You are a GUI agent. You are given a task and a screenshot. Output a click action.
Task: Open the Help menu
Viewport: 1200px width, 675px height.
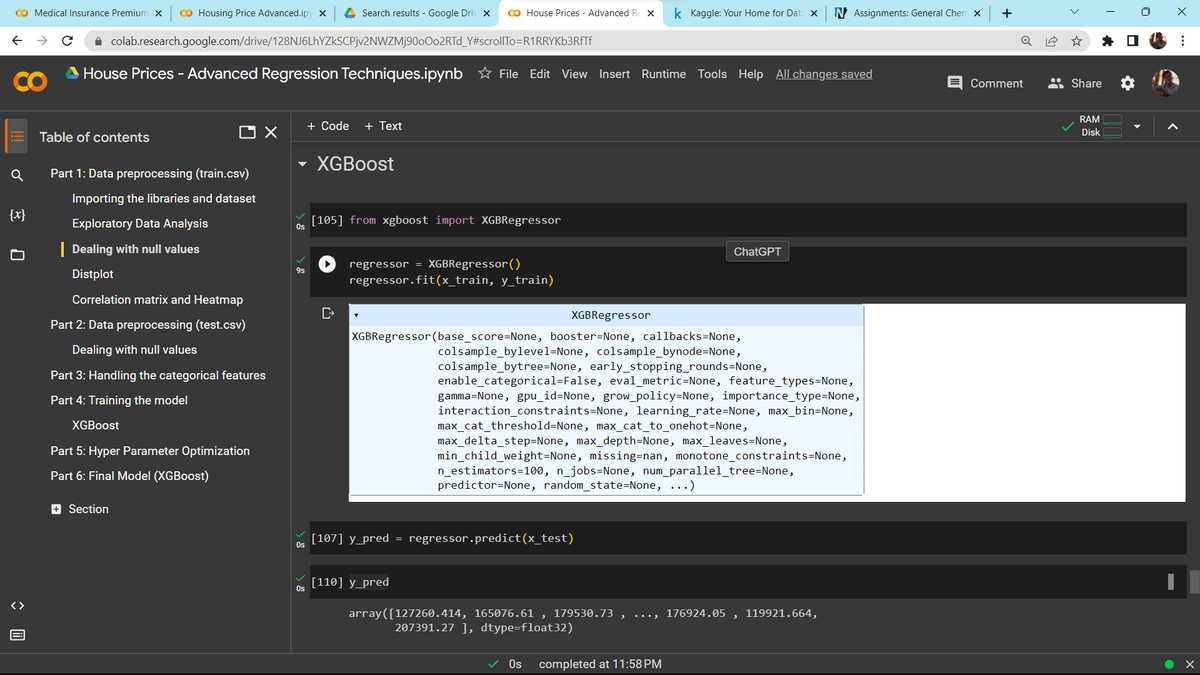(750, 74)
